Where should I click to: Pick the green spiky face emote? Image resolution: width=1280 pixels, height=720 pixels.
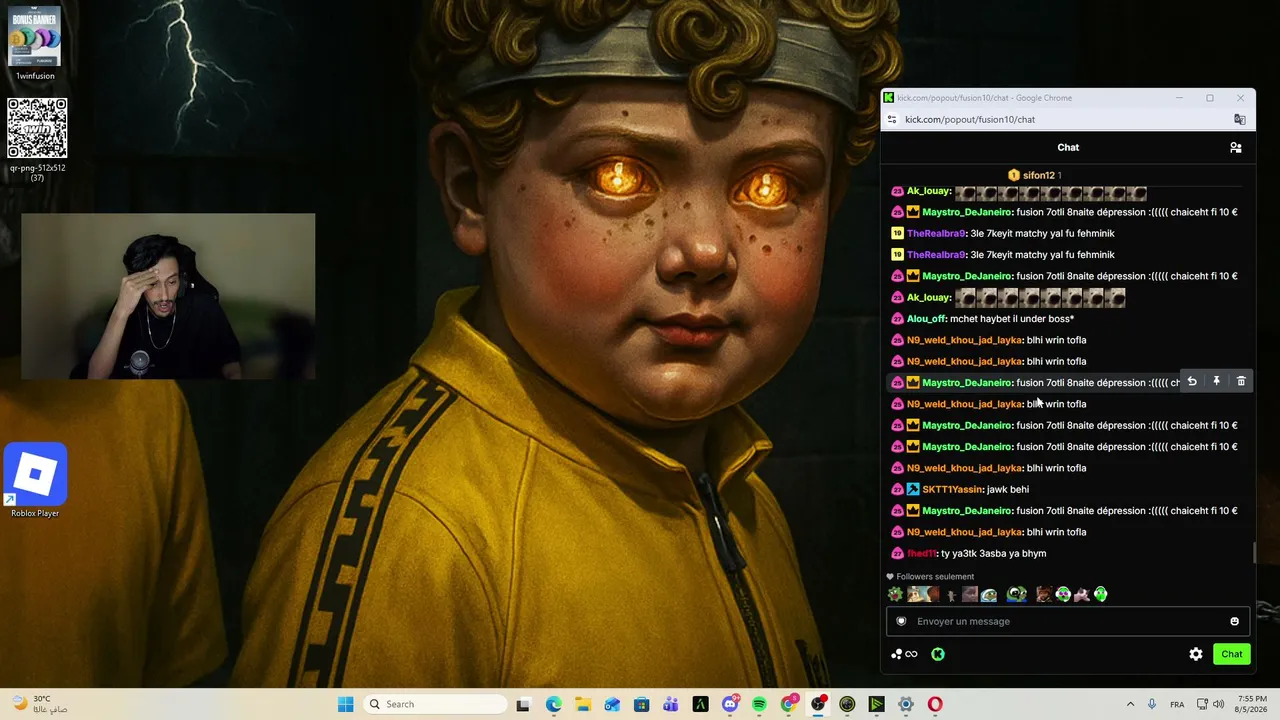(895, 594)
